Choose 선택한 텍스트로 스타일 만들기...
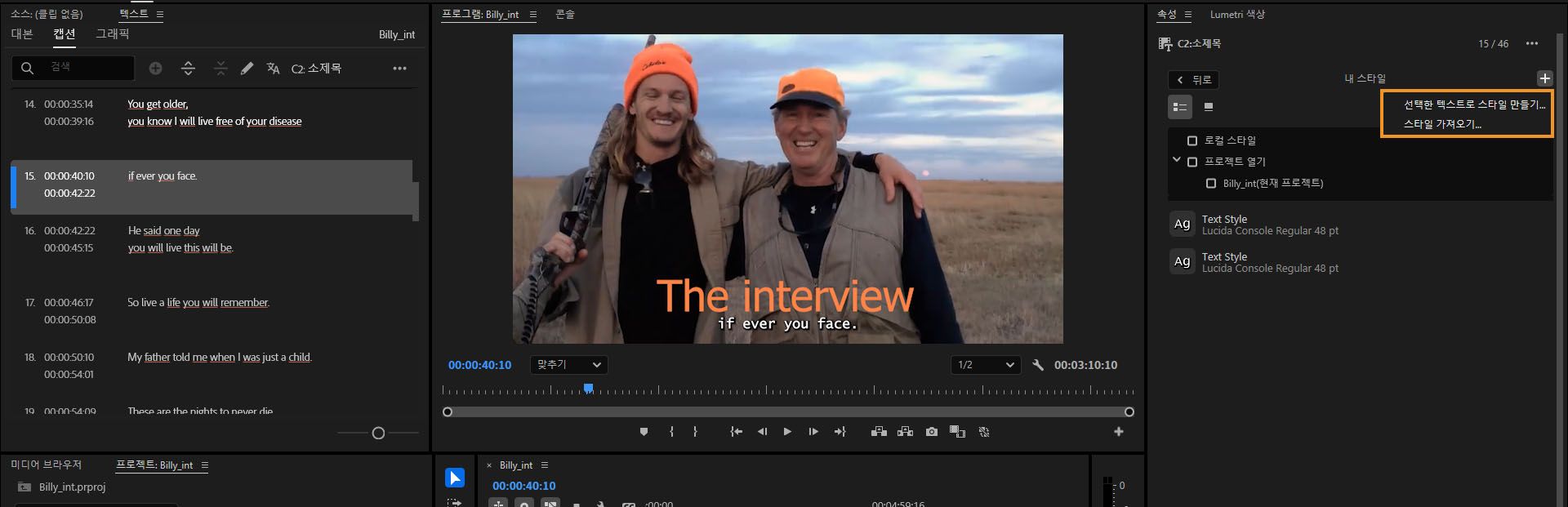Screen dimensions: 1568x507 pos(1474,105)
